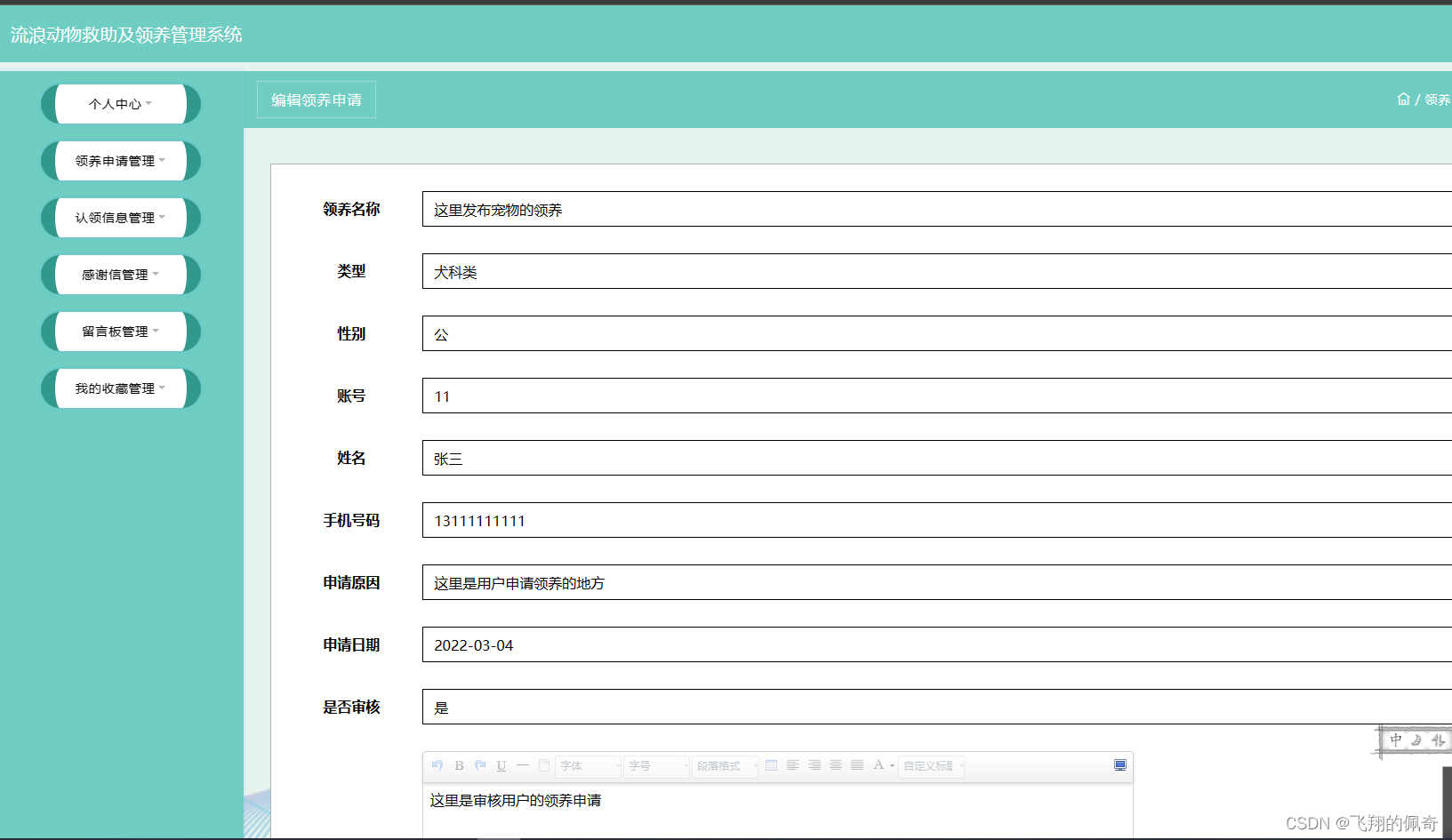Toggle fullscreen mode of editor
Viewport: 1452px width, 840px height.
[x=1120, y=765]
